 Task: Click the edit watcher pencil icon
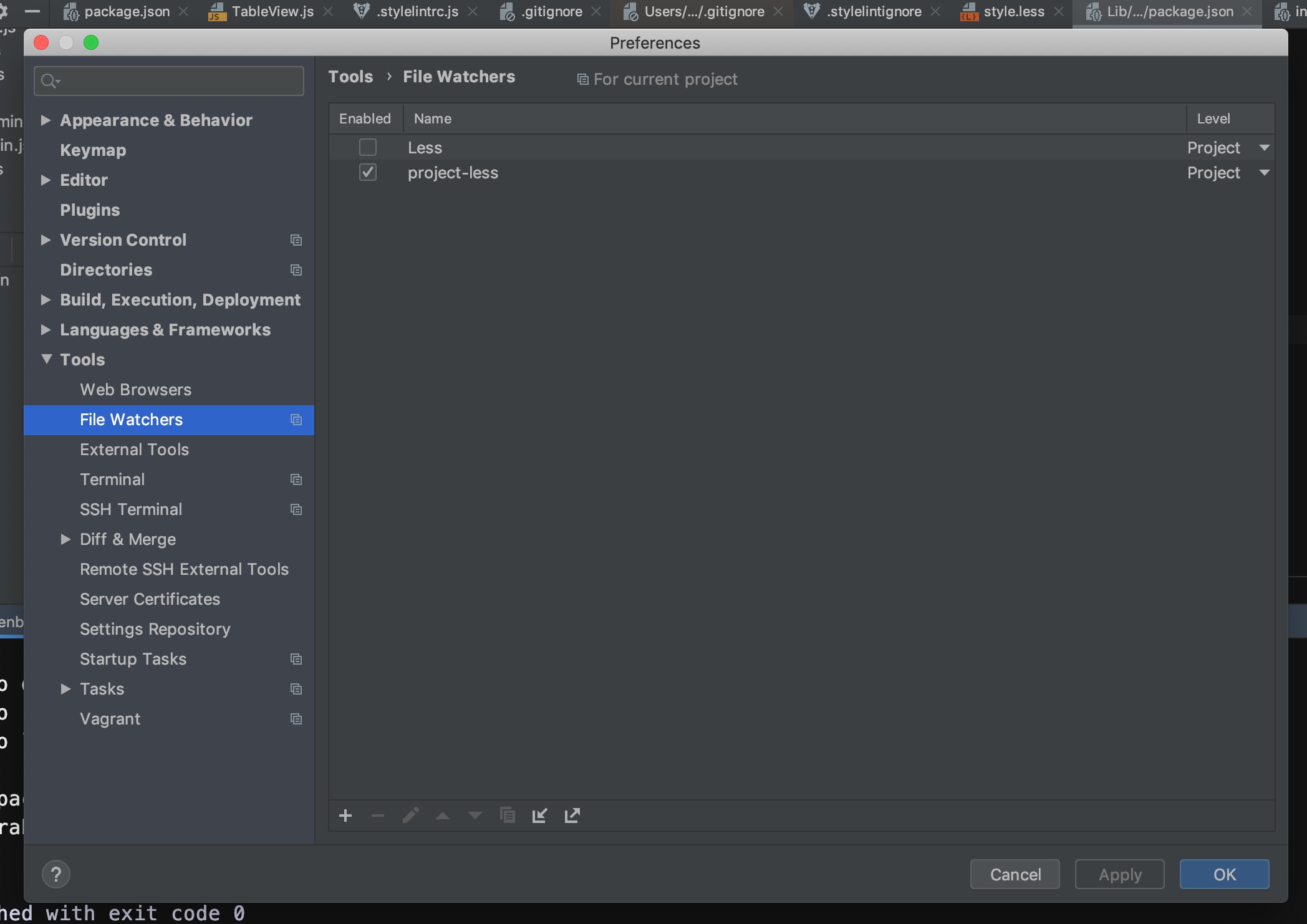coord(410,816)
